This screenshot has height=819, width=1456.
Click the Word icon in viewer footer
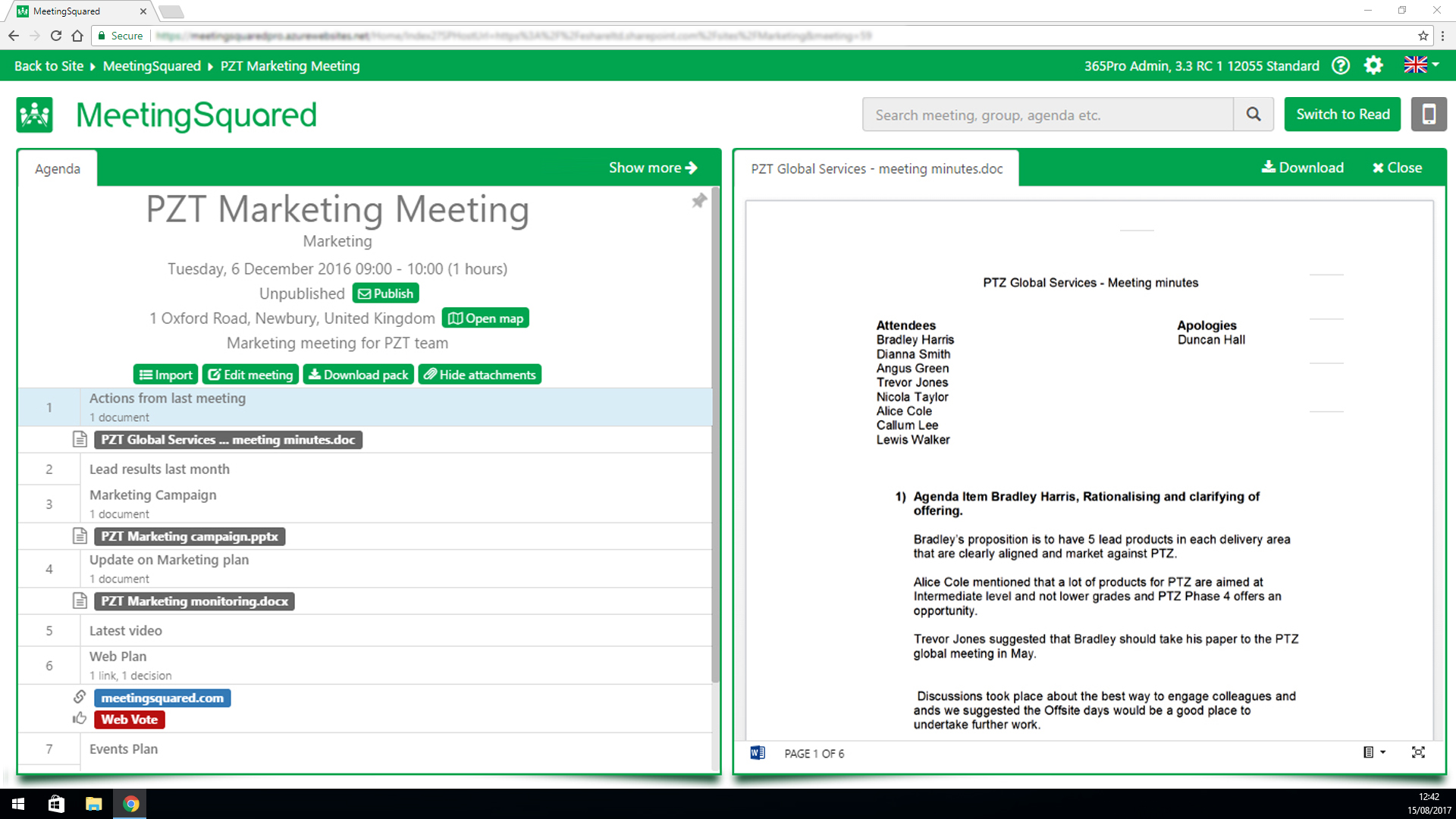pyautogui.click(x=758, y=753)
